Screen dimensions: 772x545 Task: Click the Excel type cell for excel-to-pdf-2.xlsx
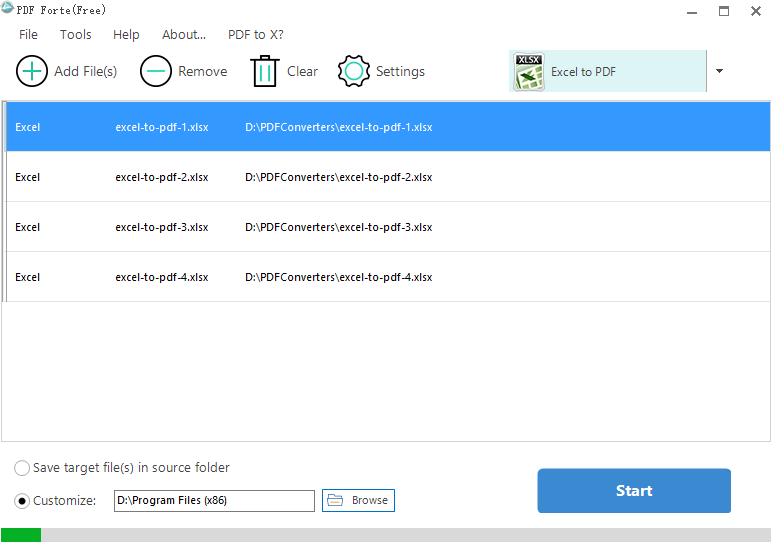click(28, 177)
